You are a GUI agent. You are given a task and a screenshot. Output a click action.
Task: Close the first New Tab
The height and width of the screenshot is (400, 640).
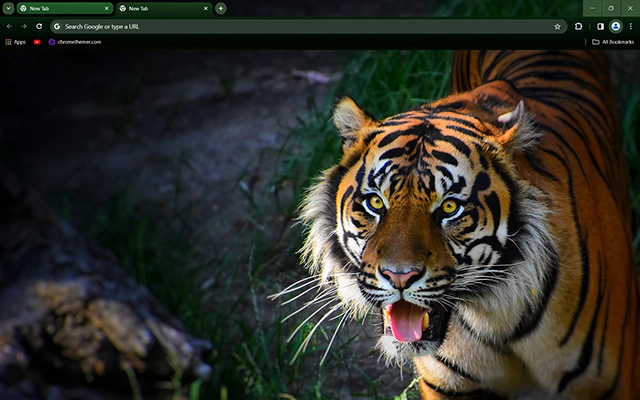(107, 8)
